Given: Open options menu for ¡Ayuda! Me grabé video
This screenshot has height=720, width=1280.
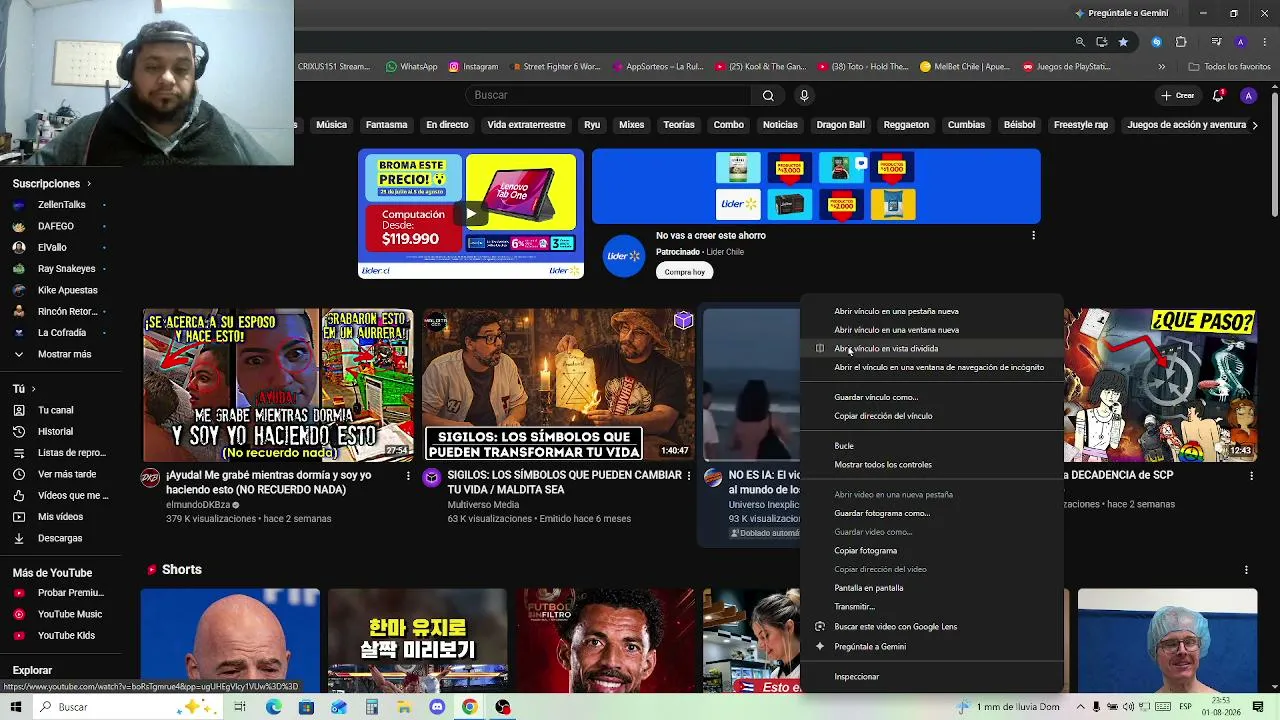Looking at the screenshot, I should [408, 476].
